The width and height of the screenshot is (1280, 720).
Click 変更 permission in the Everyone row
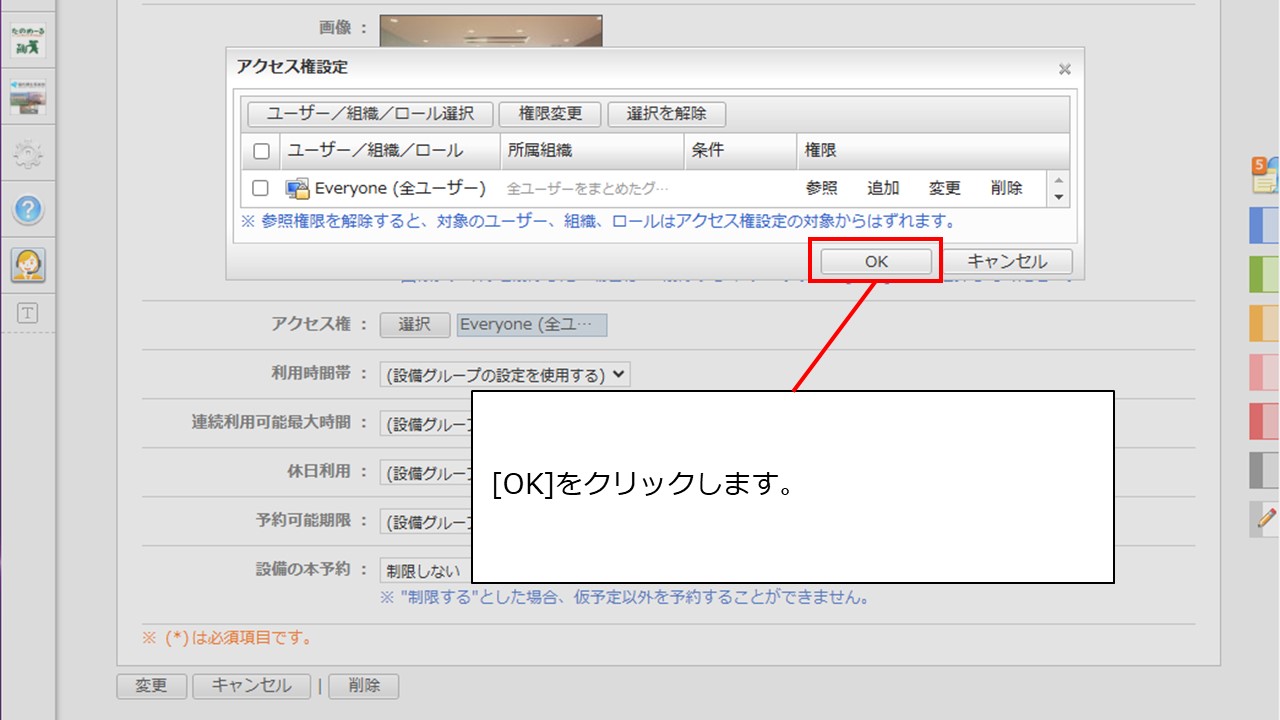tap(945, 188)
